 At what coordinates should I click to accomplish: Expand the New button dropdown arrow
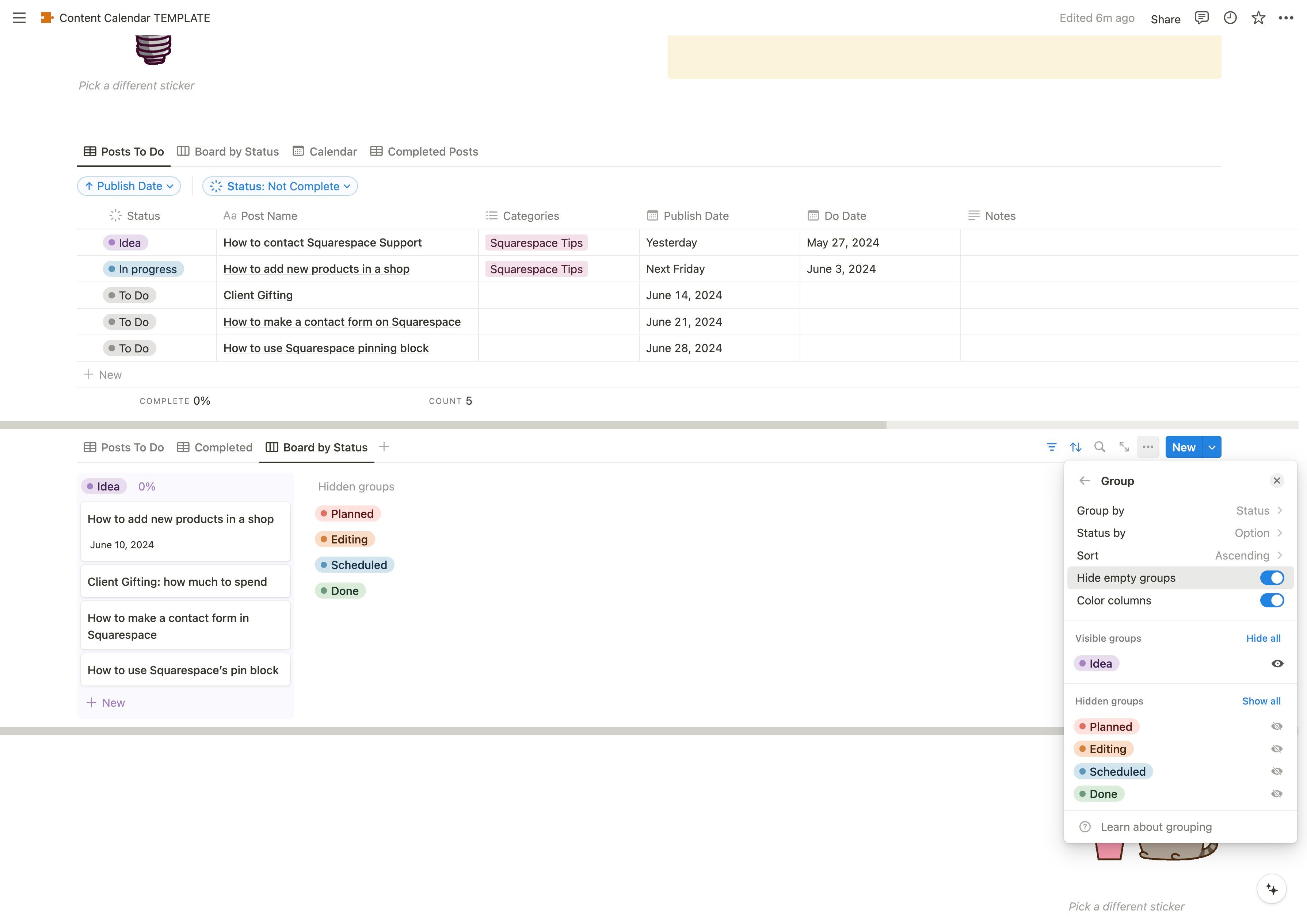tap(1212, 447)
